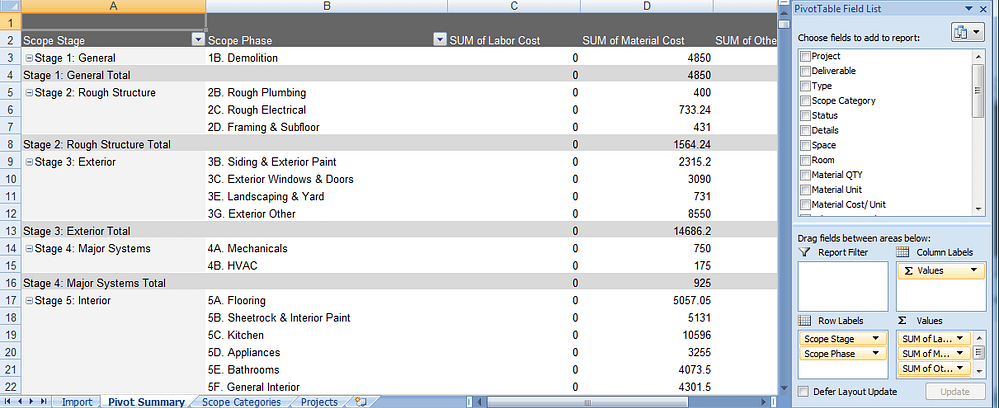Viewport: 999px width, 408px height.
Task: Jump to the last sheet tab
Action: coord(43,402)
